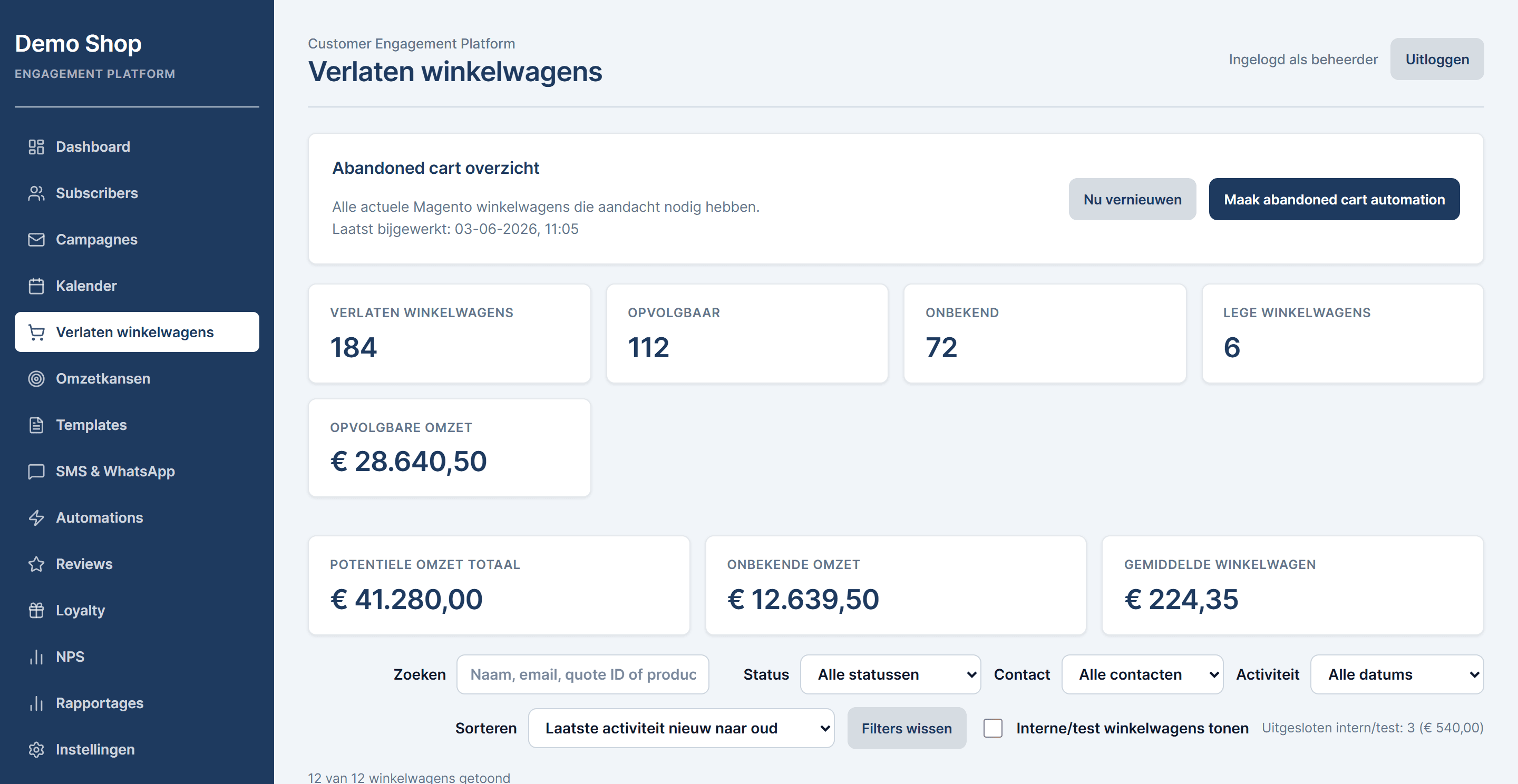Open the Loyalty section

tap(137, 610)
